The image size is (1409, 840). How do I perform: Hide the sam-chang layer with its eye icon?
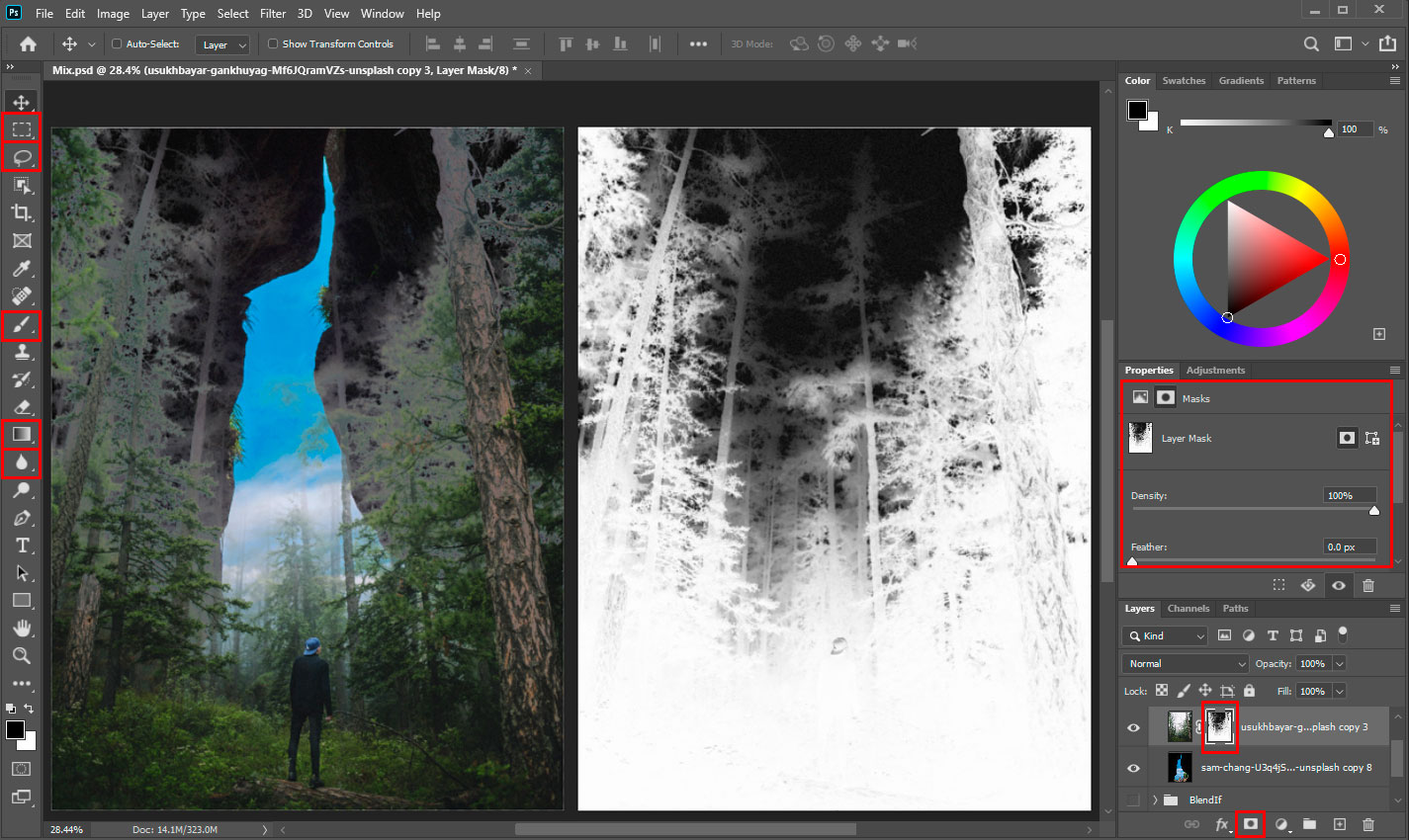[1132, 767]
